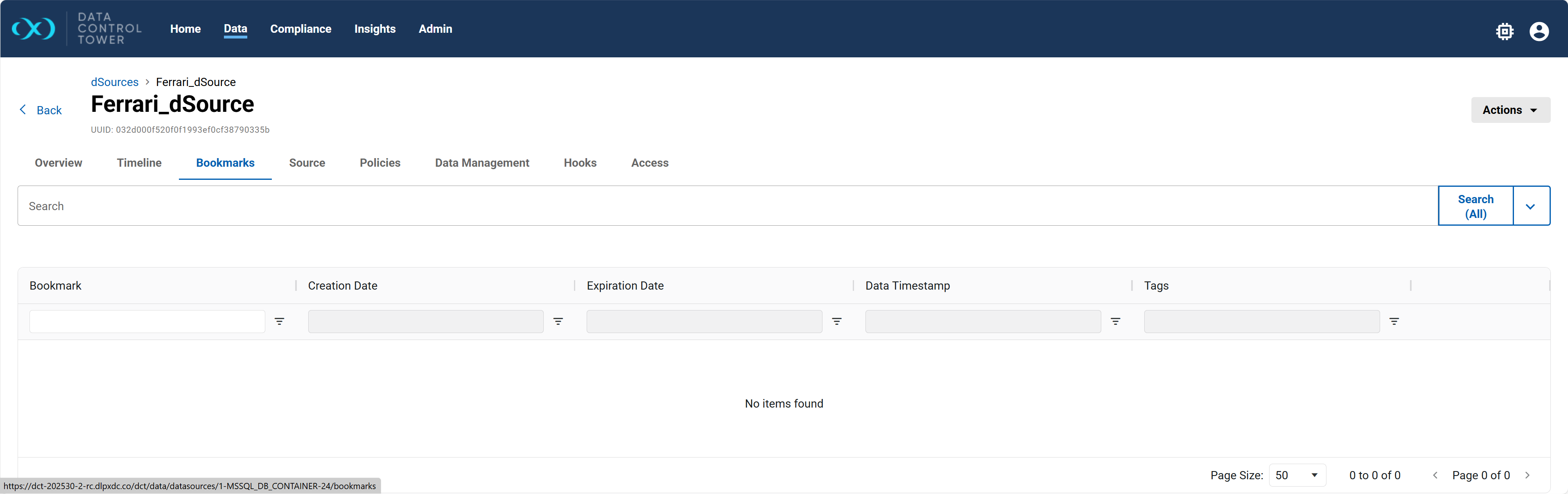Viewport: 1568px width, 494px height.
Task: Open the Compliance menu
Action: click(300, 29)
